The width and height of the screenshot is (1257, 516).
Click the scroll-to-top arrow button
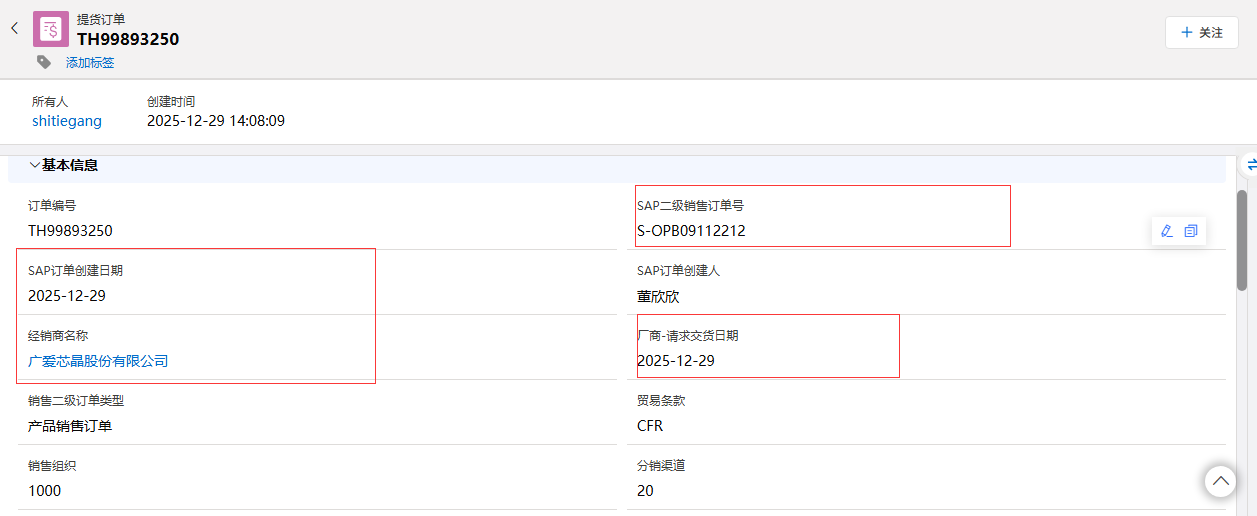[1220, 481]
